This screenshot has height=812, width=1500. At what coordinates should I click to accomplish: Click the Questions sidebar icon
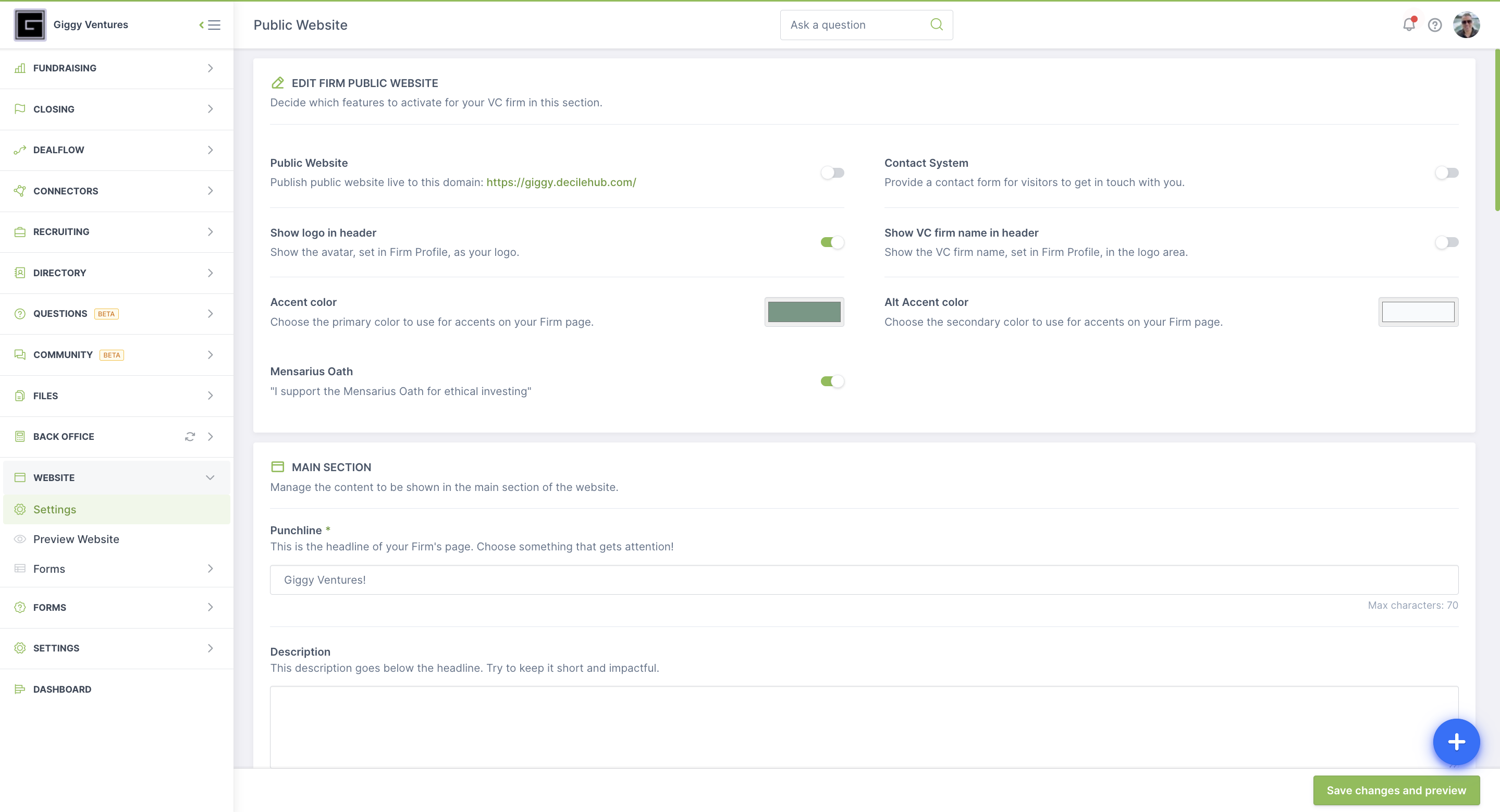(x=20, y=313)
